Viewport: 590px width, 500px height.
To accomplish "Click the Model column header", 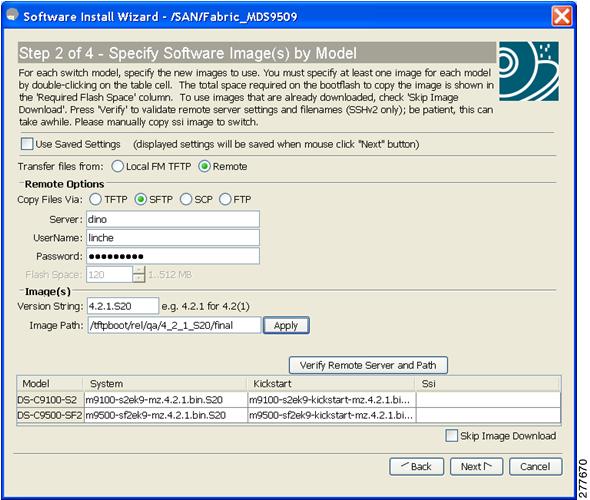I will (50, 383).
